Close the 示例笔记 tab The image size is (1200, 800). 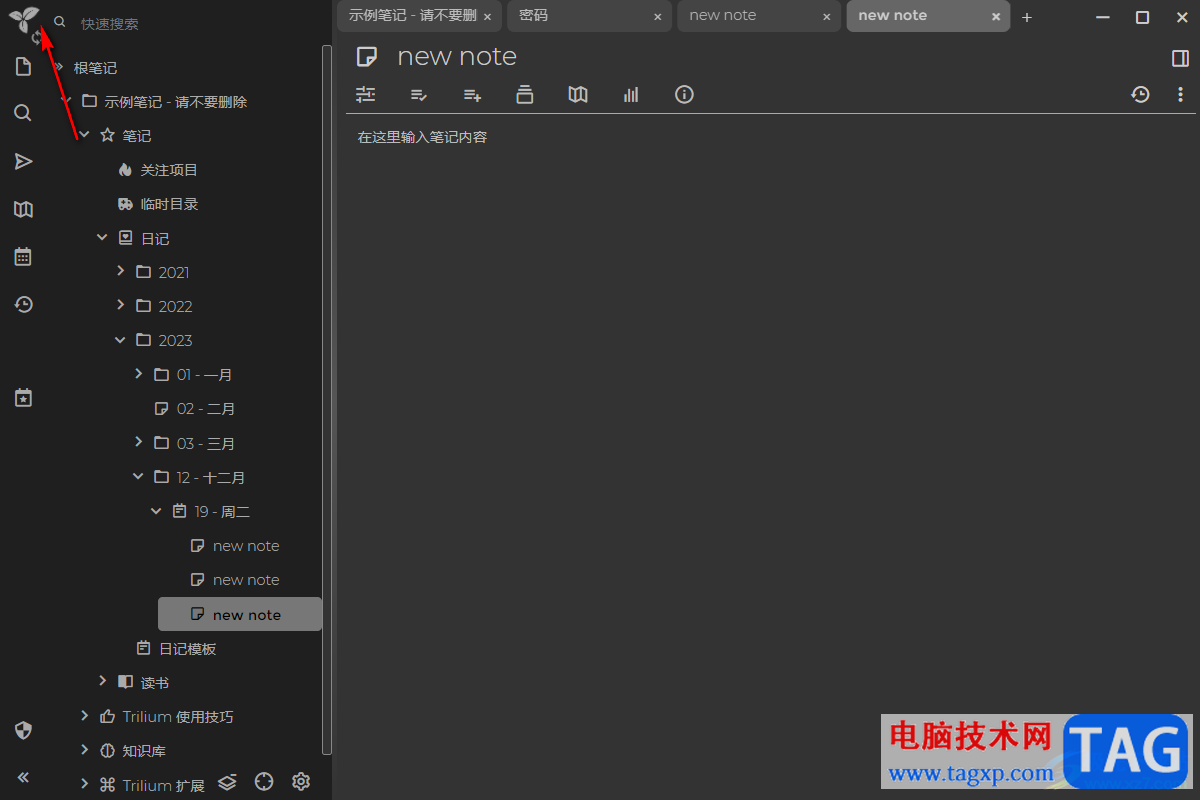tap(487, 17)
